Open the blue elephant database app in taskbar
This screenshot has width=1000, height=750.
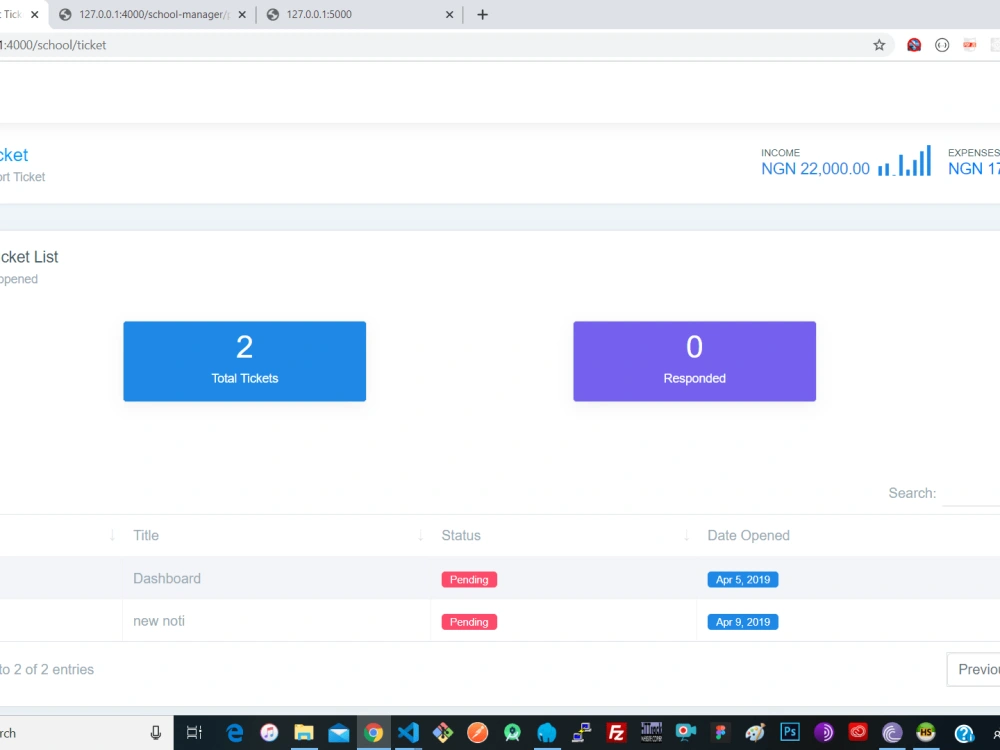[x=547, y=733]
